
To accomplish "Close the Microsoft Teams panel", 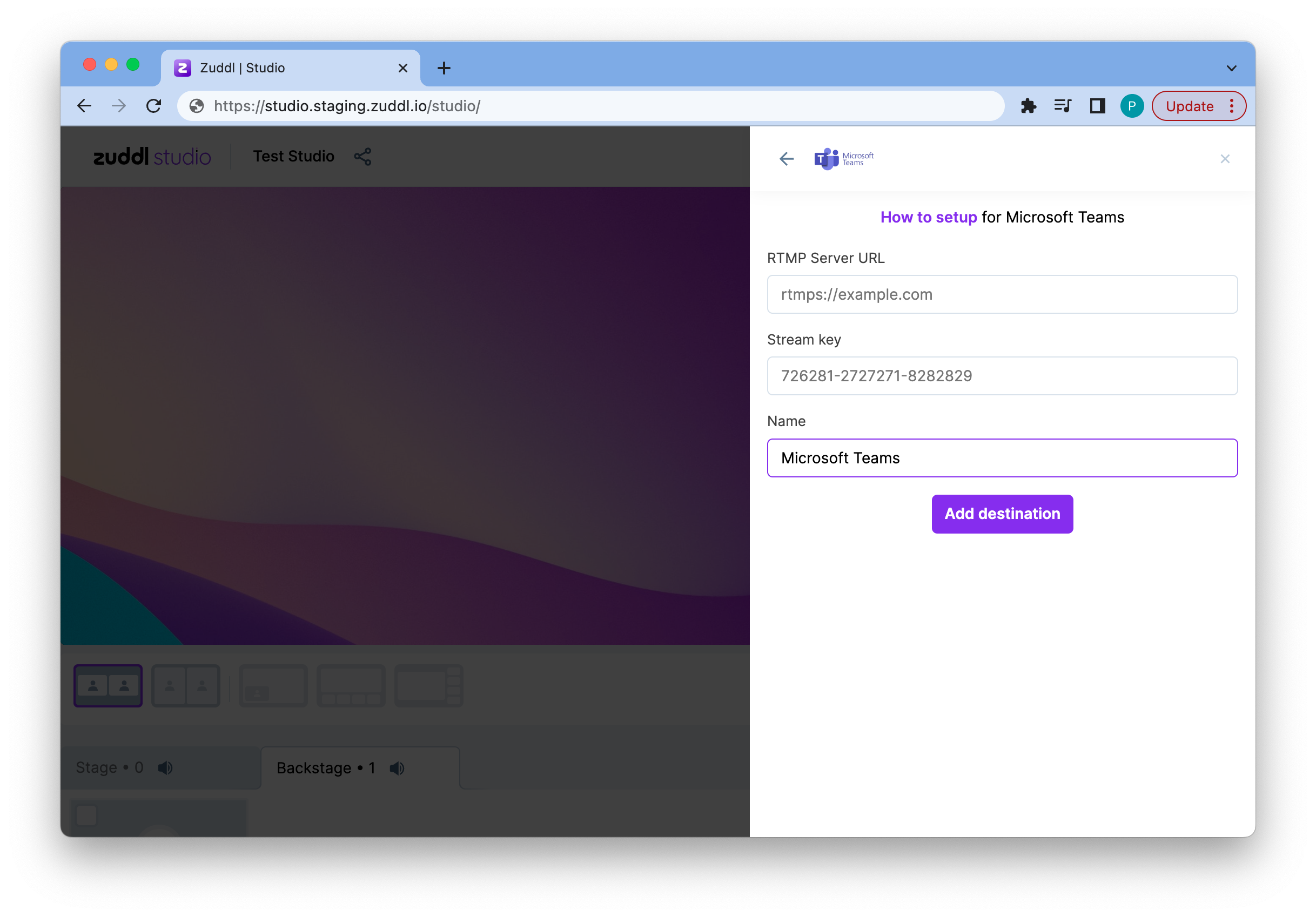I will tap(1225, 159).
